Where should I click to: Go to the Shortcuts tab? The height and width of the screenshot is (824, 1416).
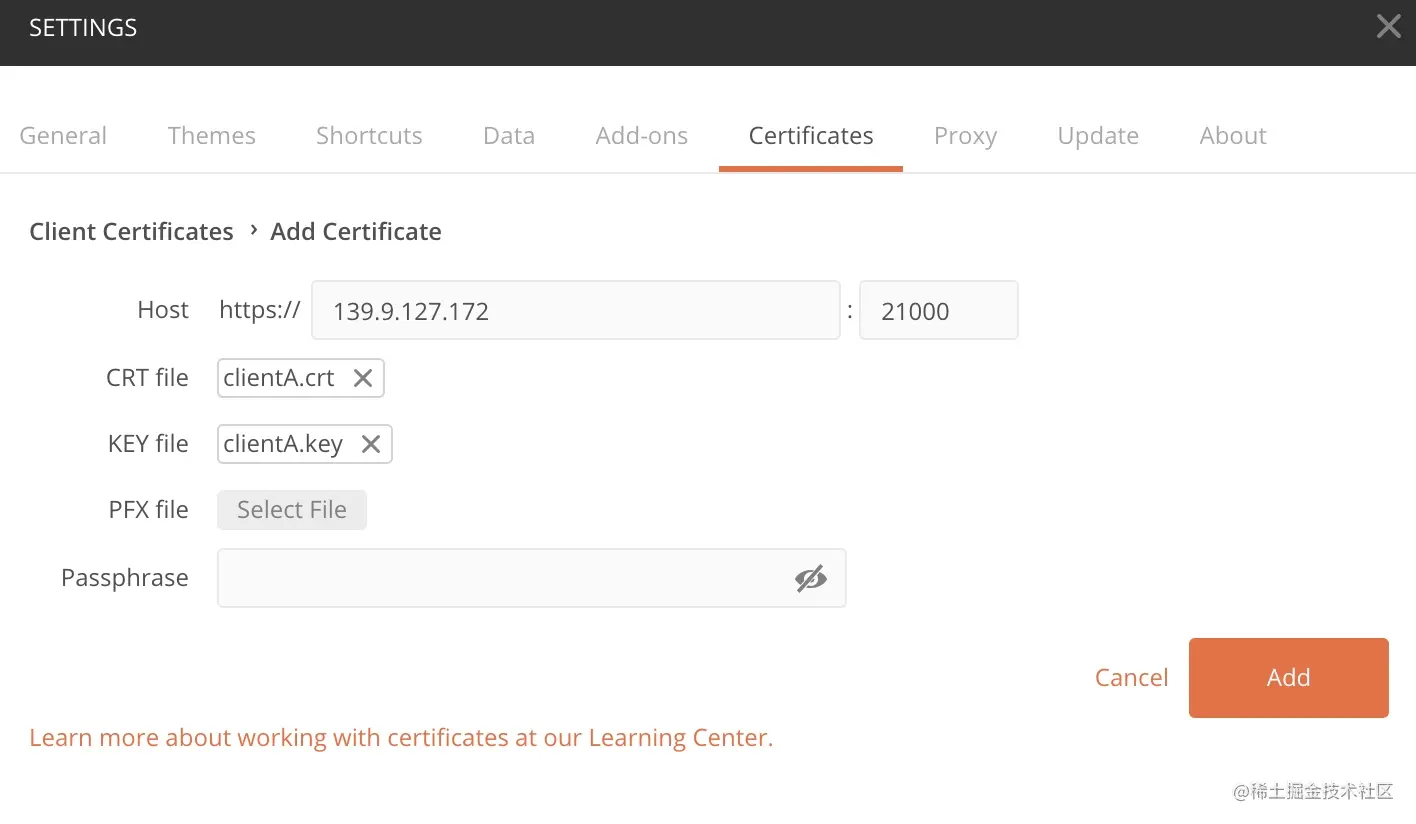369,135
